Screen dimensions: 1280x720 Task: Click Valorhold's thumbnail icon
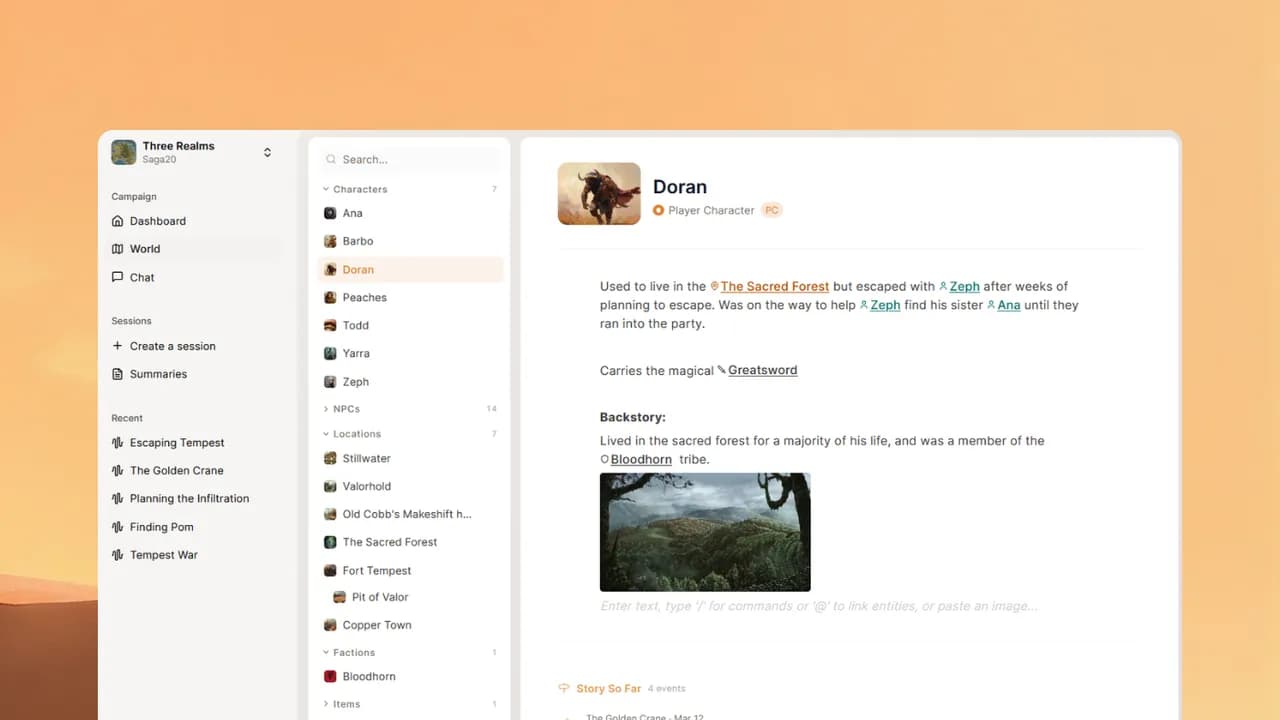[330, 486]
